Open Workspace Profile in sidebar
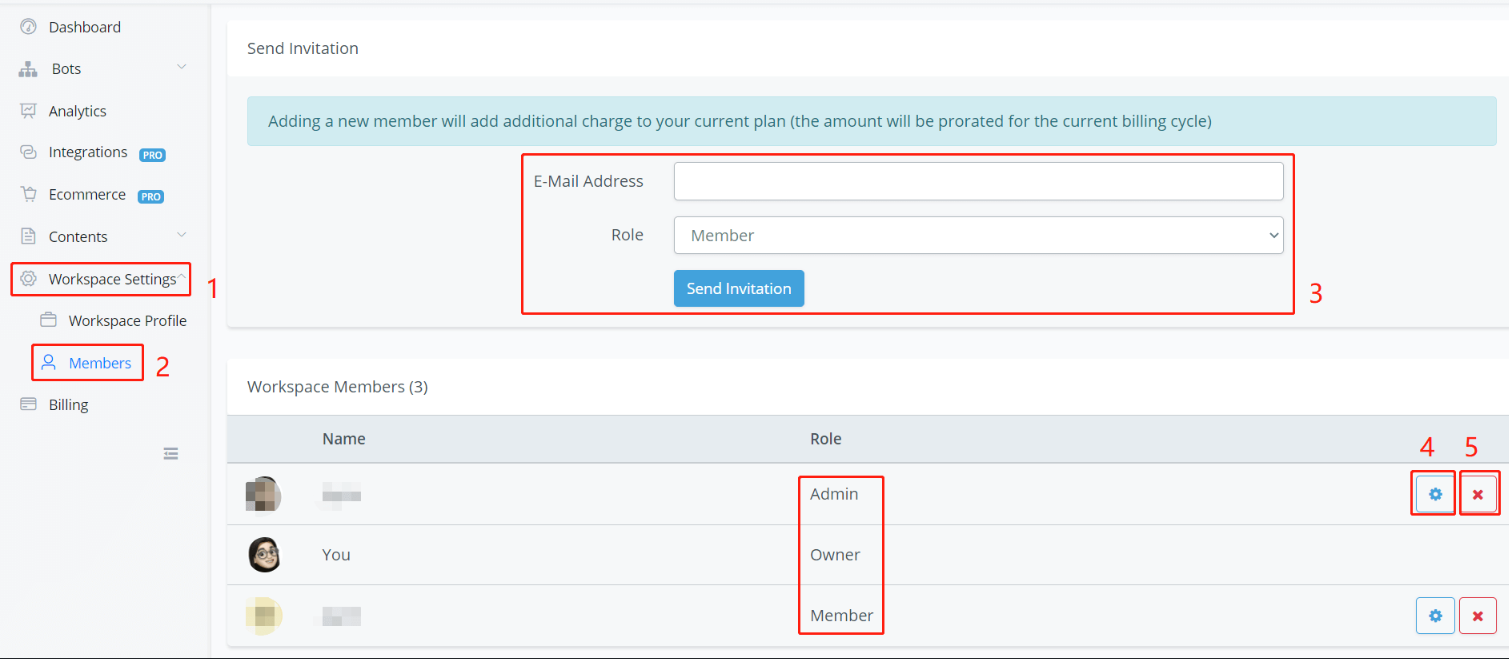This screenshot has width=1509, height=659. (127, 321)
